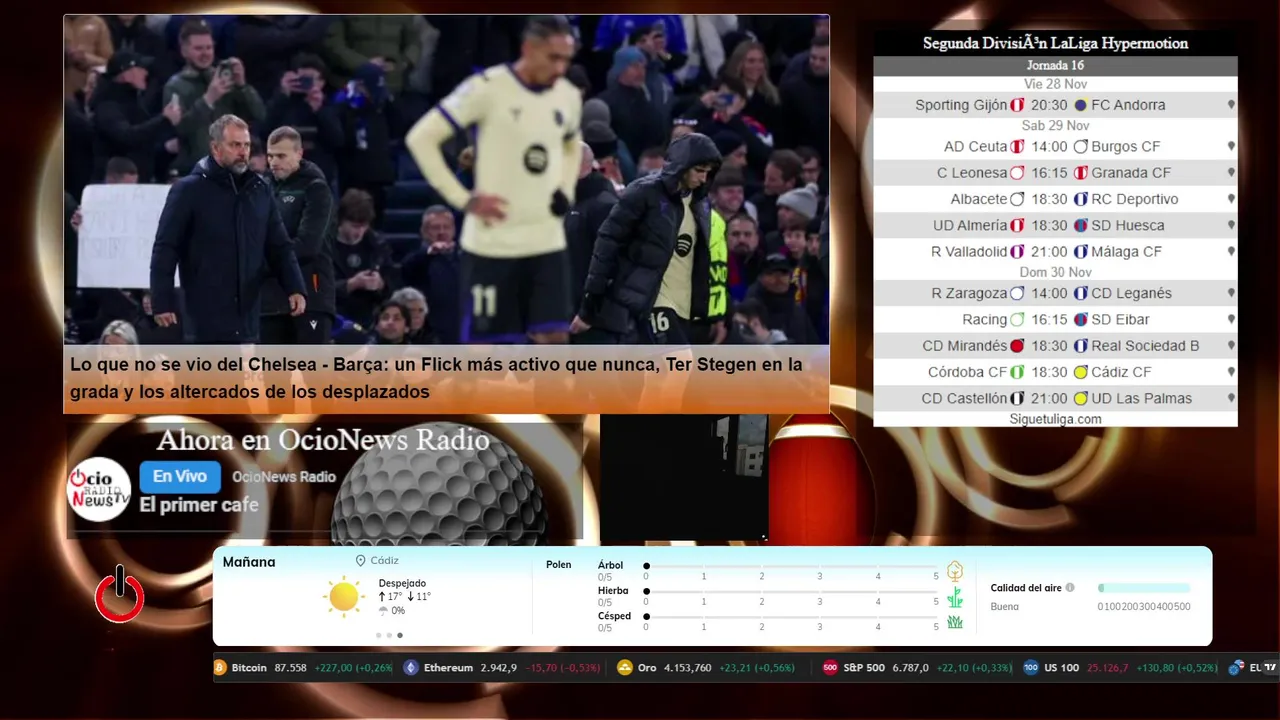Click the Bitcoin coin icon in ticker

coord(221,668)
